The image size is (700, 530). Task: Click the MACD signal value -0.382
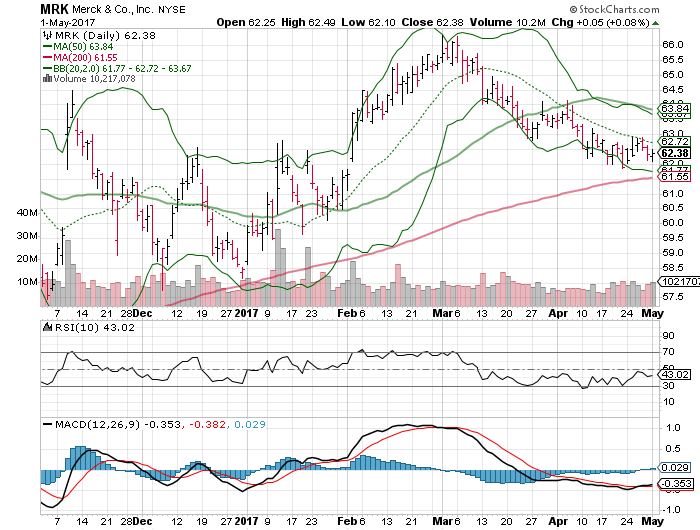coord(208,424)
